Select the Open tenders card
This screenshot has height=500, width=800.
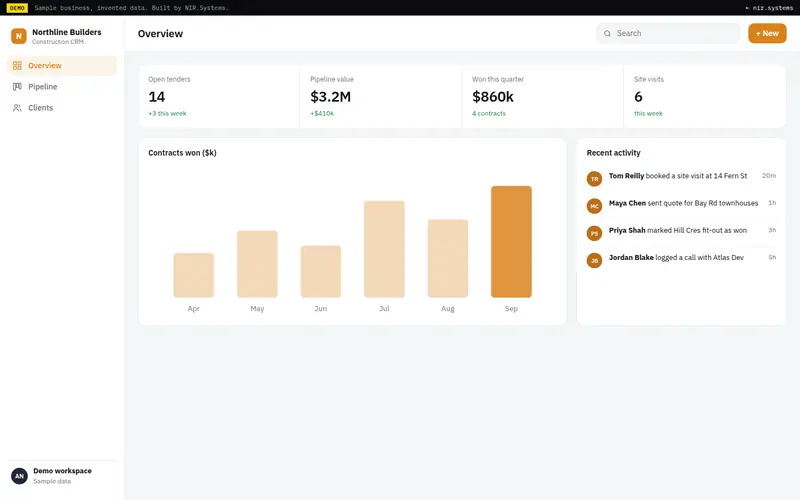[x=219, y=96]
